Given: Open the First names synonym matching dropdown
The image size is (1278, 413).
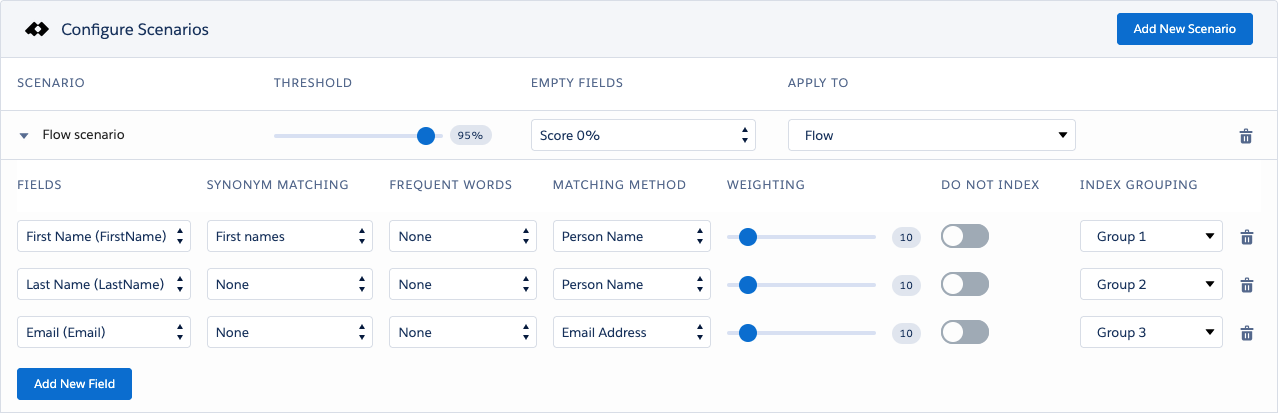Looking at the screenshot, I should pos(290,236).
